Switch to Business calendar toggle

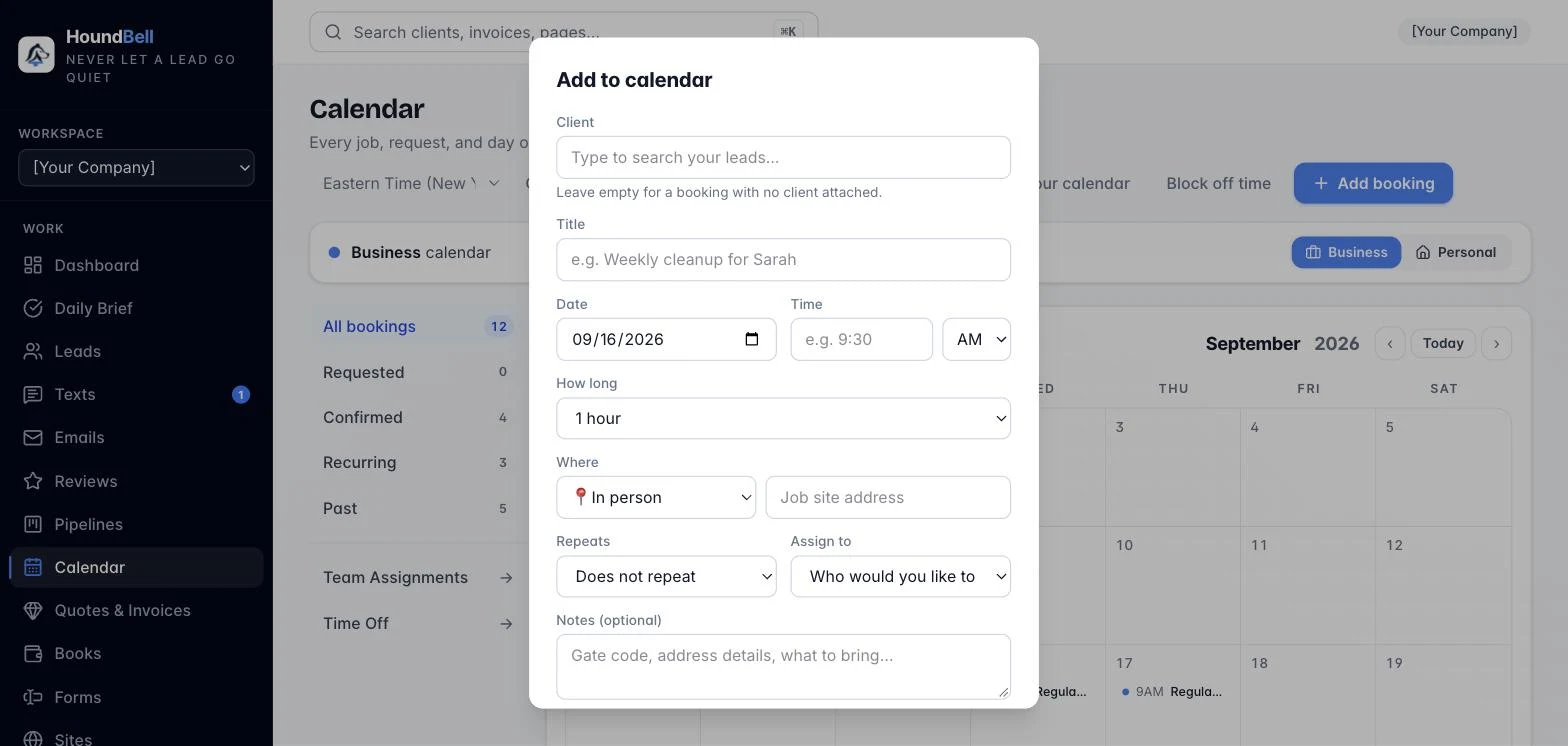[x=1346, y=252]
